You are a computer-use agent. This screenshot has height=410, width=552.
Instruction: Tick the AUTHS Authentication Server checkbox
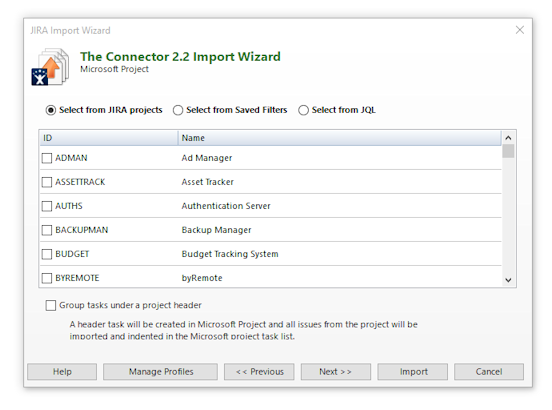pos(47,206)
